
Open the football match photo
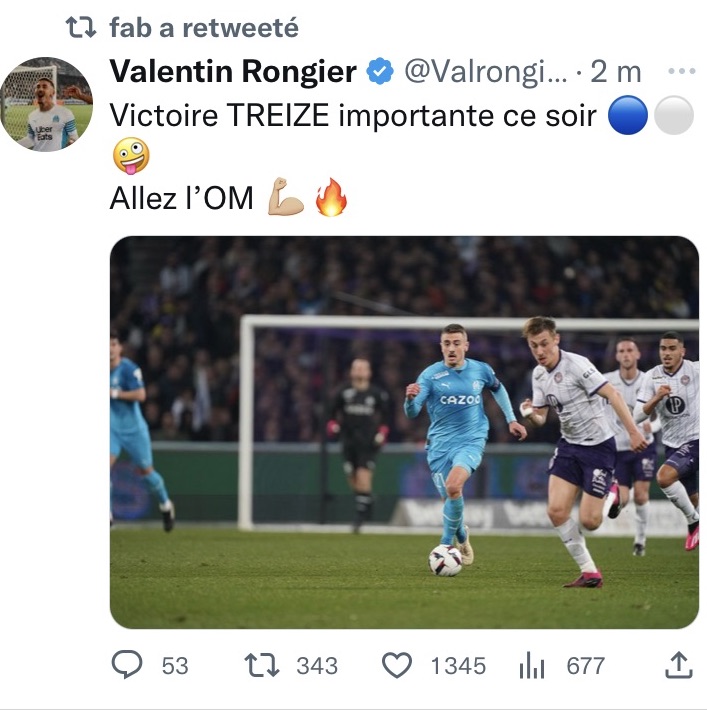coord(404,432)
